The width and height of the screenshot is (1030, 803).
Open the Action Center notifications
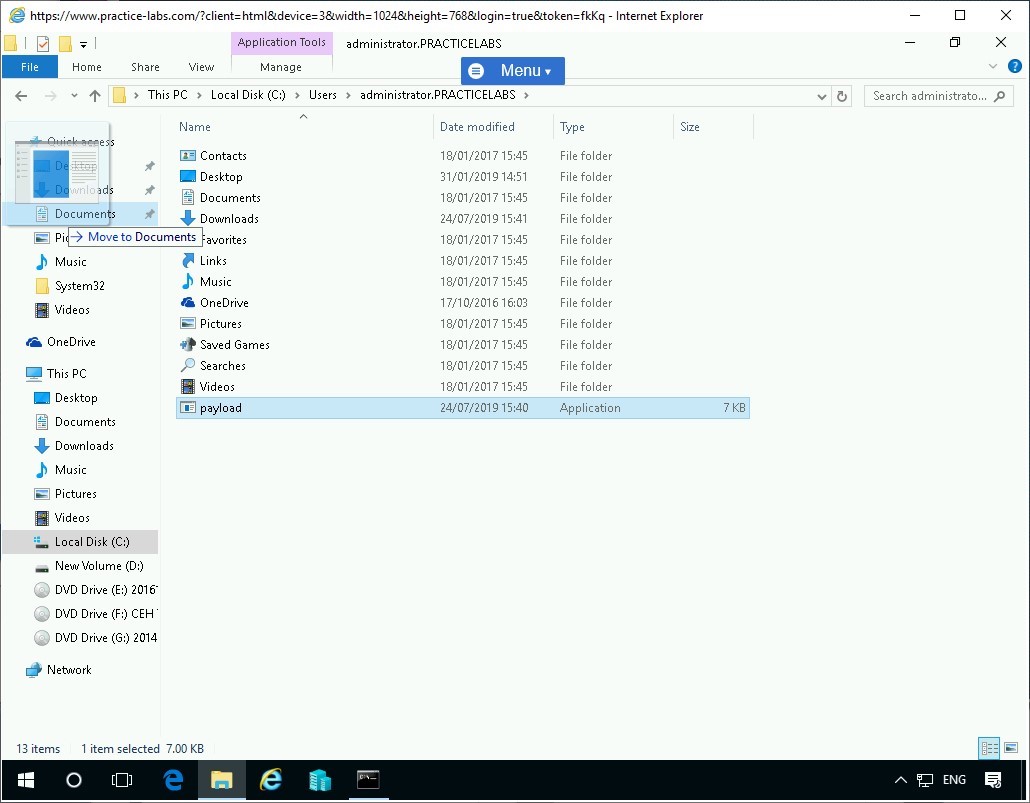993,780
